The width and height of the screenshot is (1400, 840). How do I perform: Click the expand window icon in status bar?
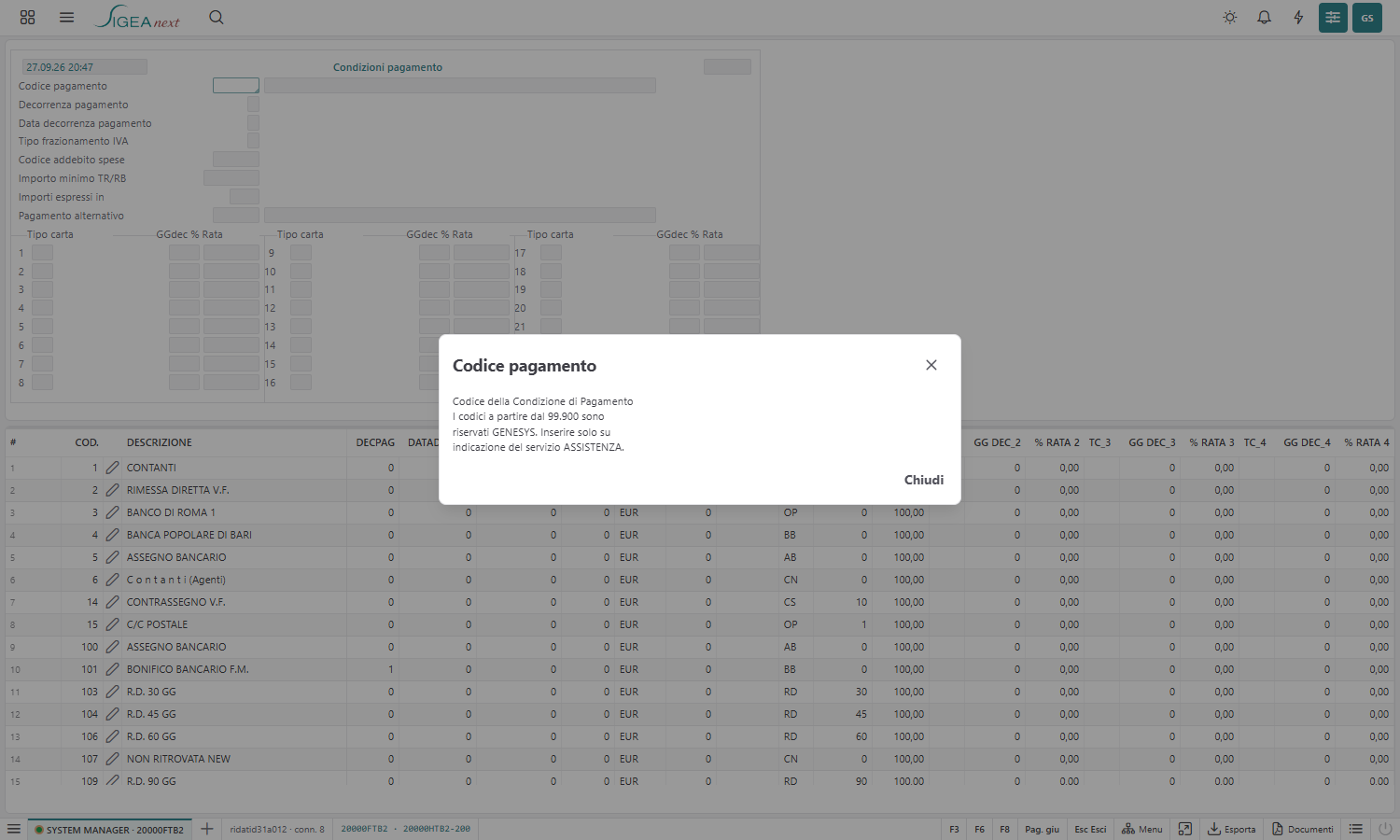1185,829
